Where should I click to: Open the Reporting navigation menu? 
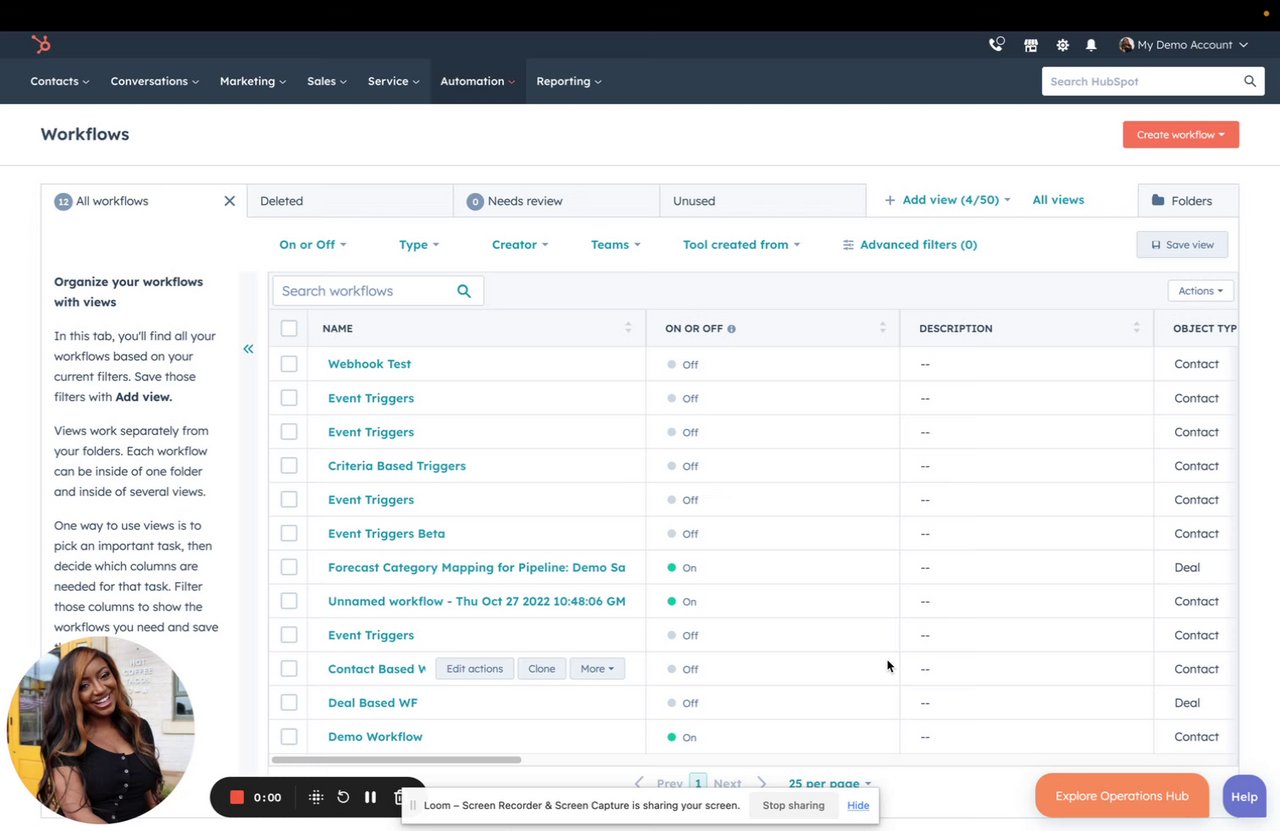click(x=569, y=81)
